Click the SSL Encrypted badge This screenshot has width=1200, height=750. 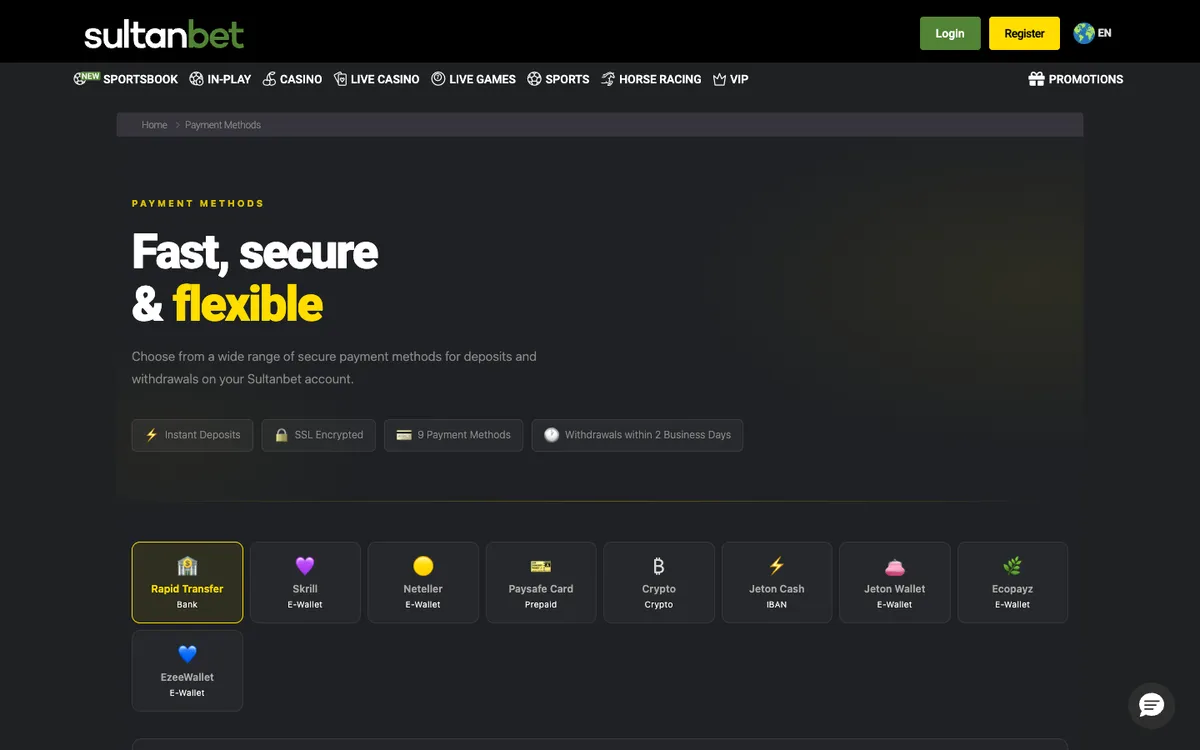pyautogui.click(x=319, y=435)
